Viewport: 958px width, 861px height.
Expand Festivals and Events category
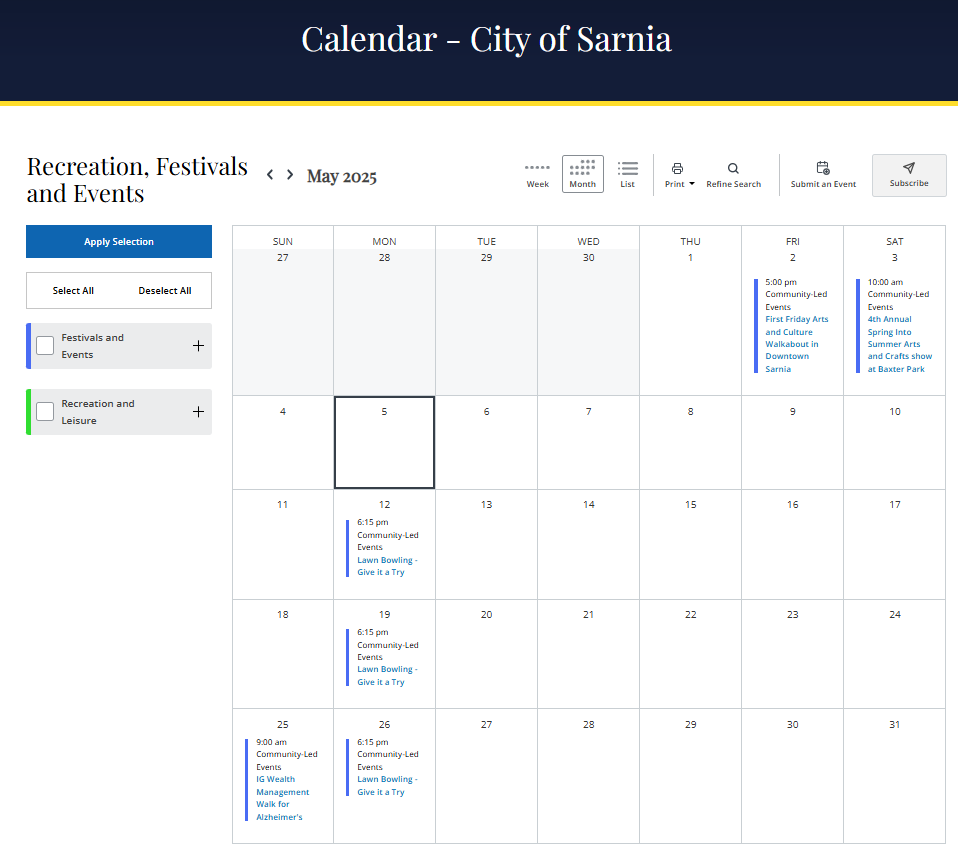(199, 346)
